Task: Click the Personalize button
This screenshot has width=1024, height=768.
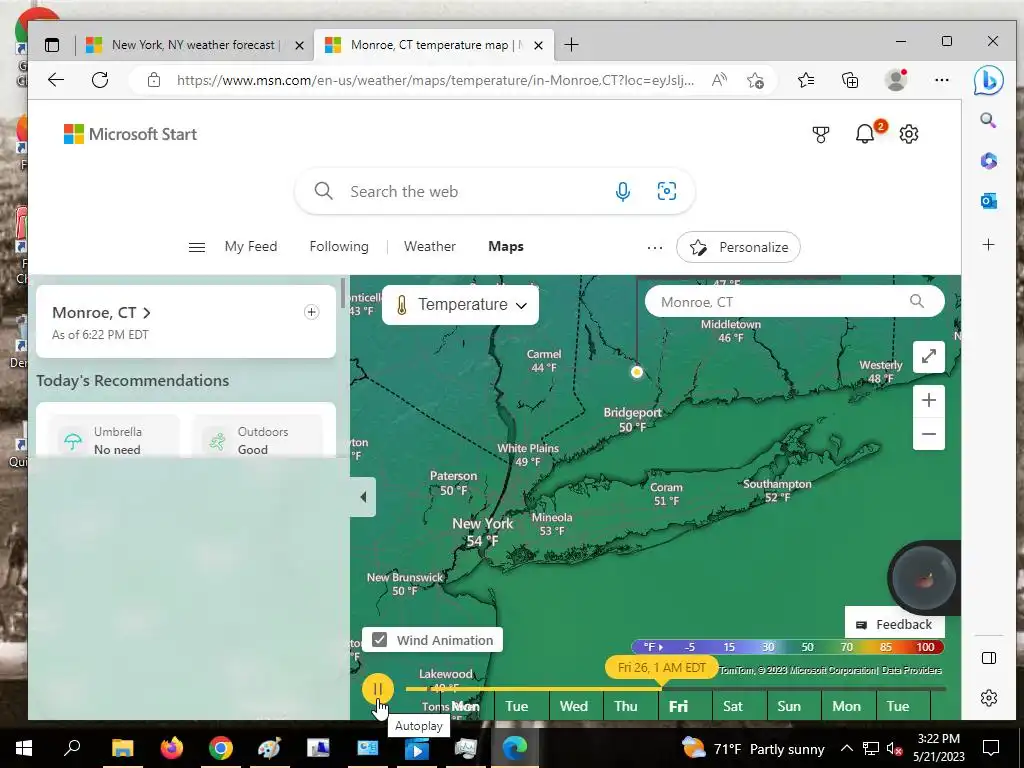Action: [739, 247]
